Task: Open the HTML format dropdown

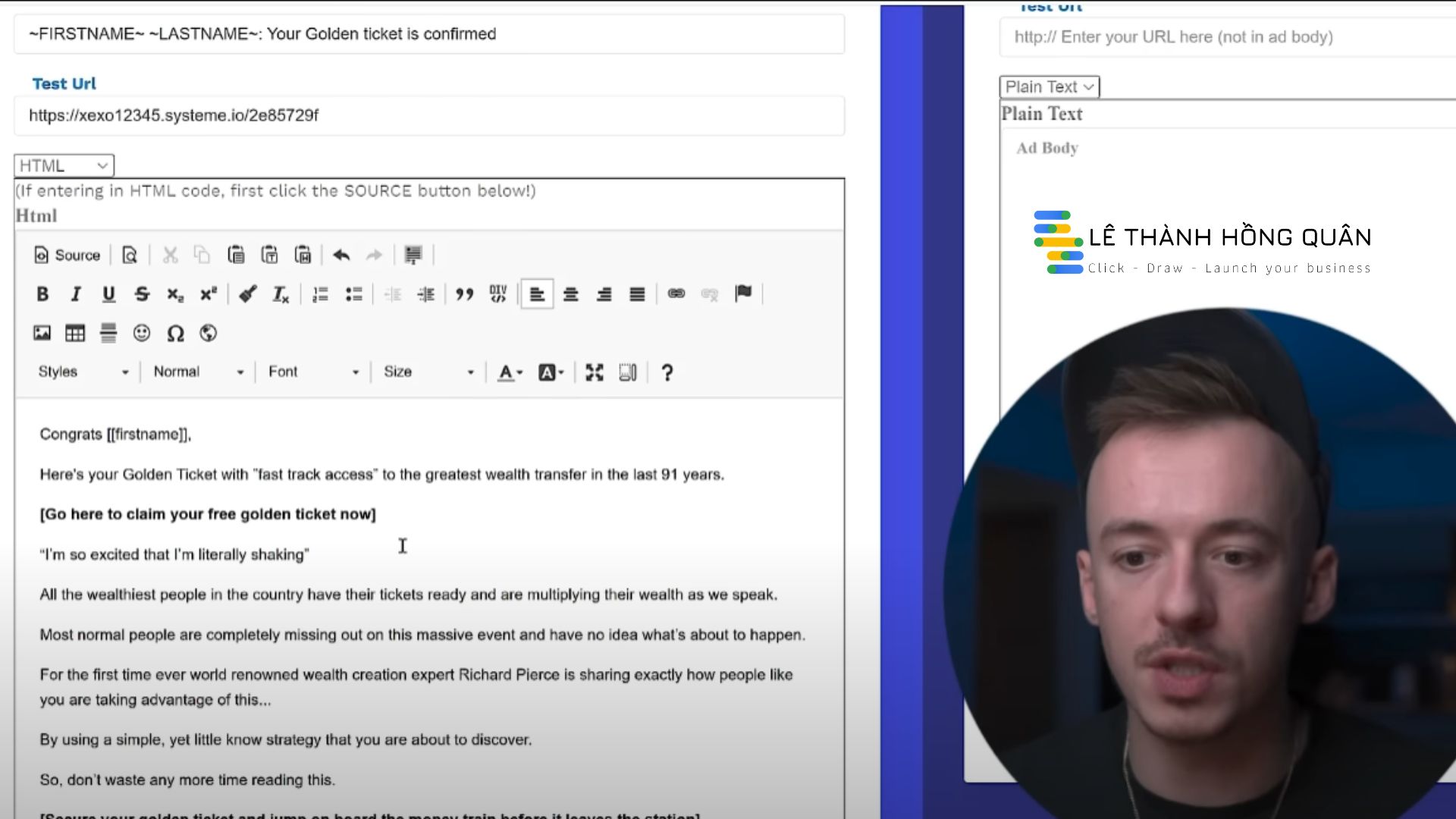Action: coord(64,165)
